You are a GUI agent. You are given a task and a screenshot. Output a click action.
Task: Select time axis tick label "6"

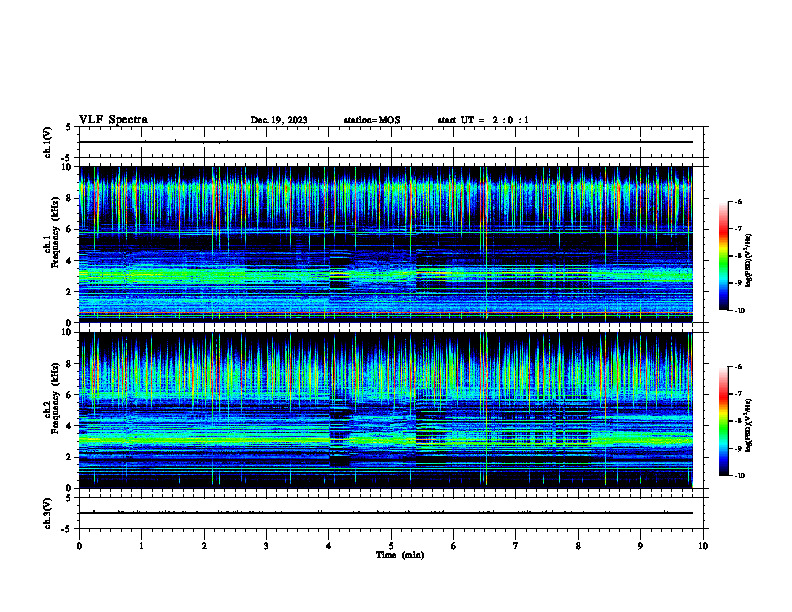(454, 546)
